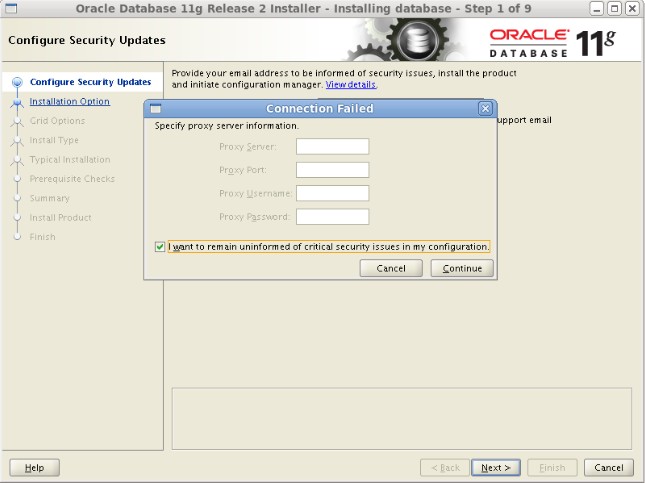Cancel the installer with bottom Cancel button
The width and height of the screenshot is (645, 483).
(x=609, y=468)
